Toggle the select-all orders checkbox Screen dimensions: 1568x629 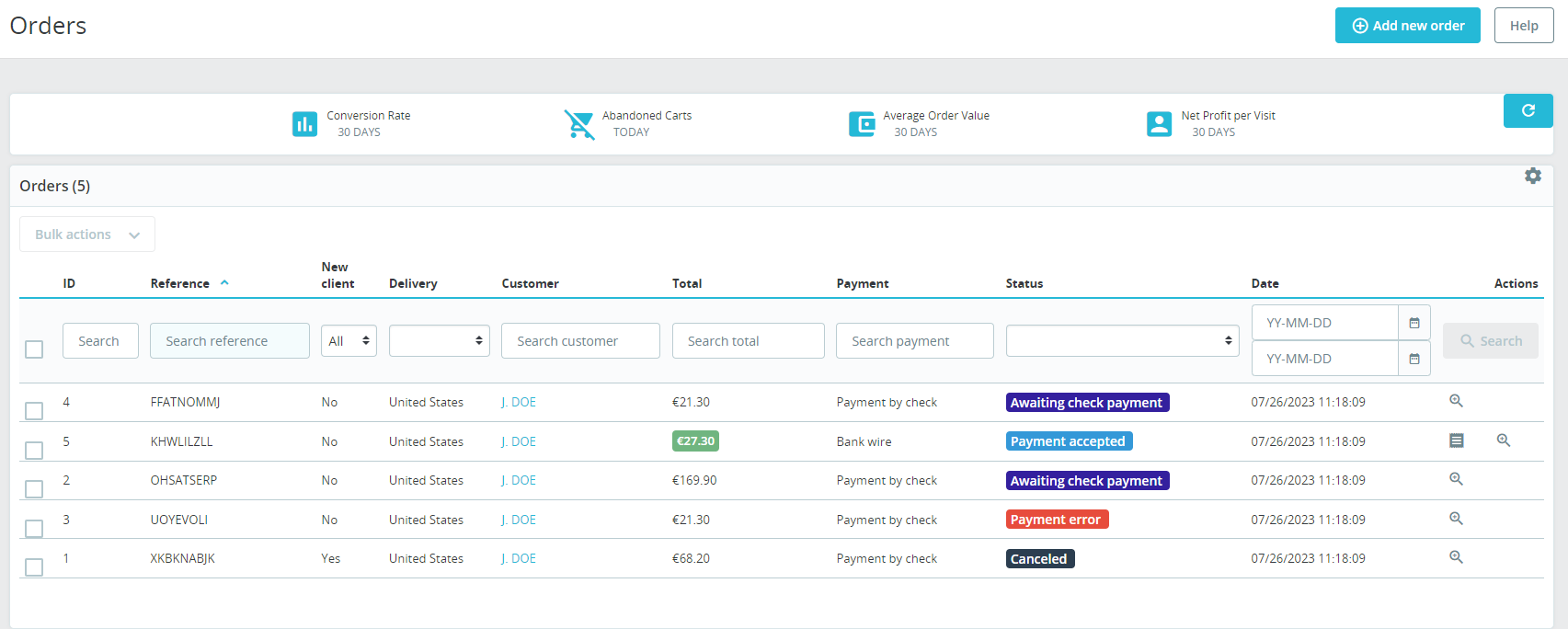(34, 349)
